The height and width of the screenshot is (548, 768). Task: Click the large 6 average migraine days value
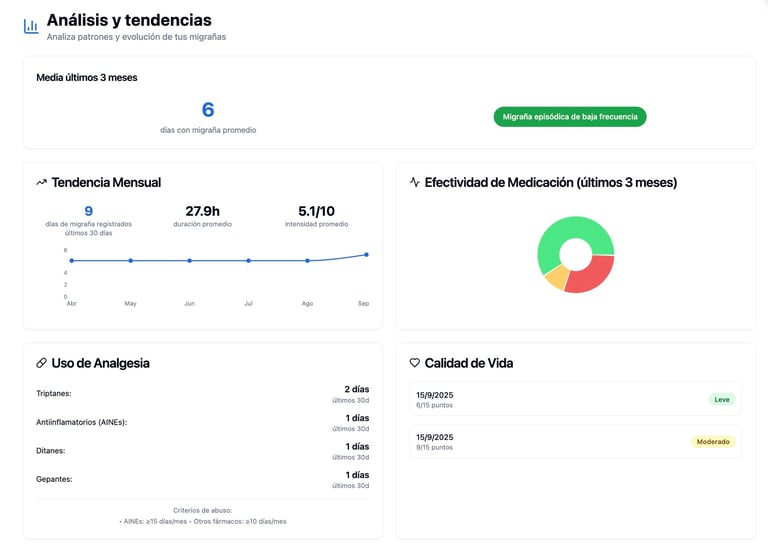(208, 110)
